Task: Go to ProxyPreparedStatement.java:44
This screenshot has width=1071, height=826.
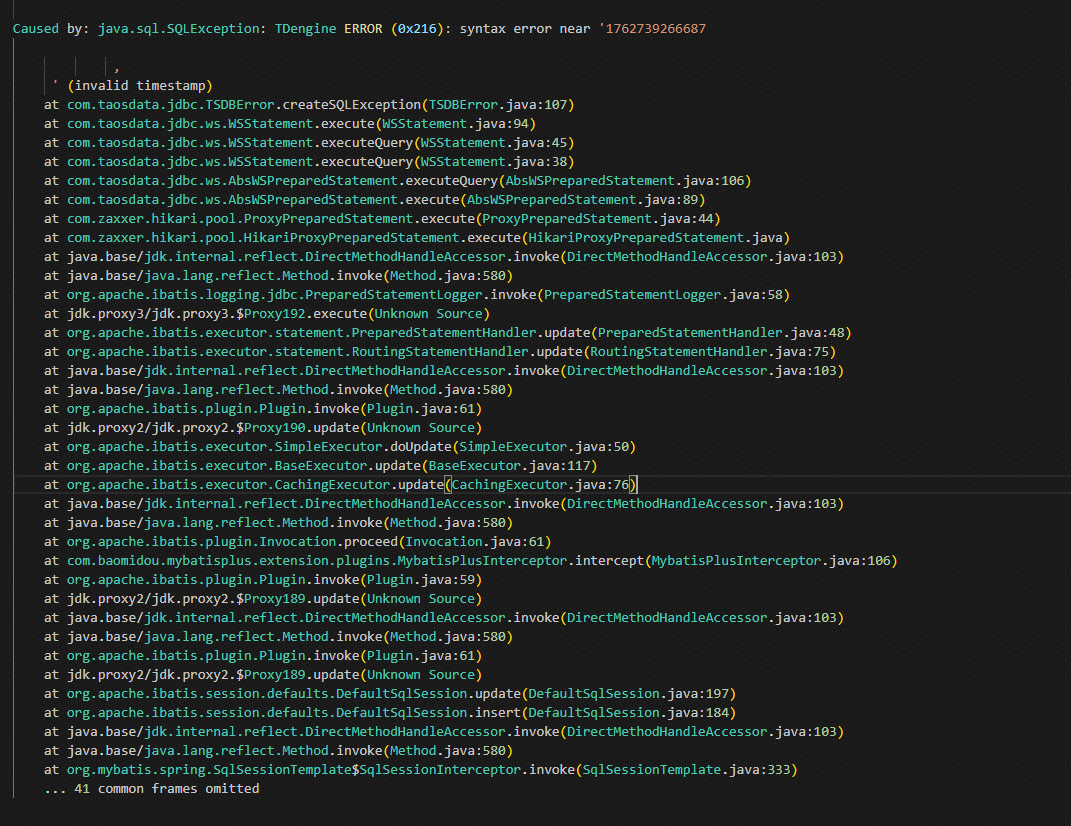Action: point(597,219)
